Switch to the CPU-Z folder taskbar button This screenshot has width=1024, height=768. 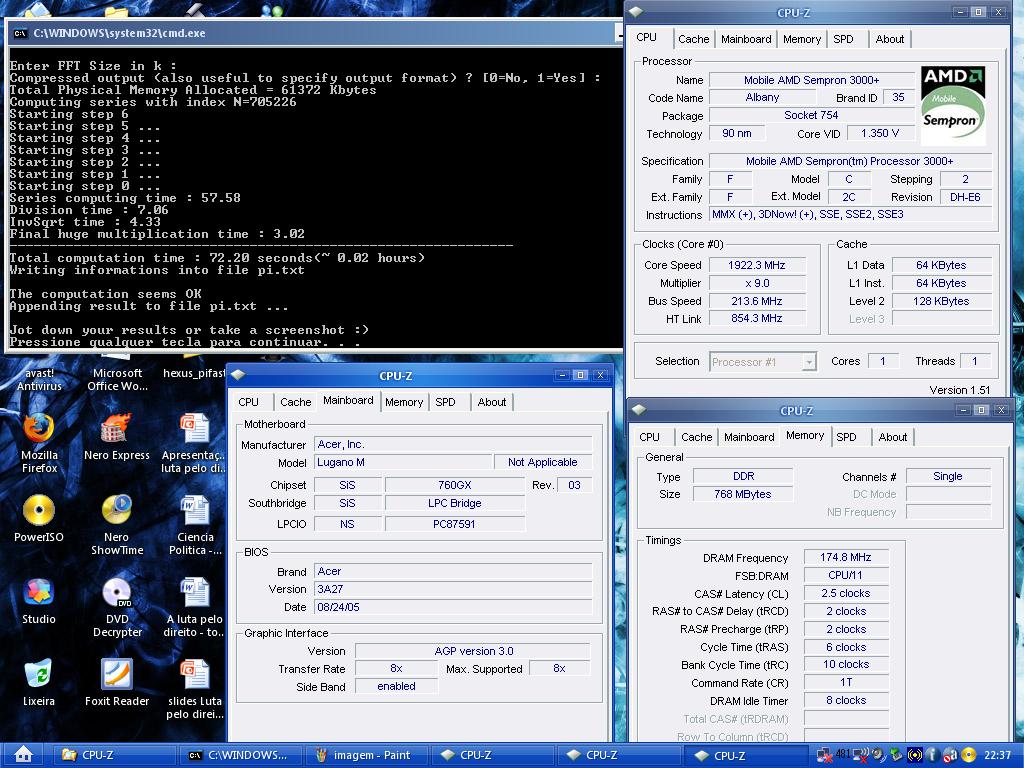pyautogui.click(x=115, y=755)
